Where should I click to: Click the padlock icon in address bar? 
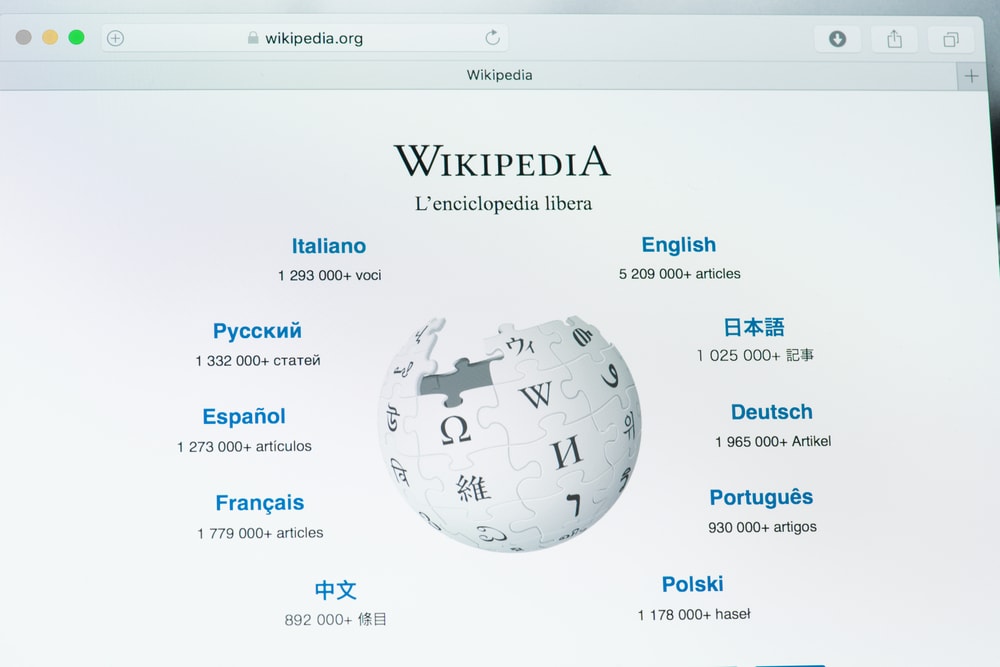[x=253, y=38]
